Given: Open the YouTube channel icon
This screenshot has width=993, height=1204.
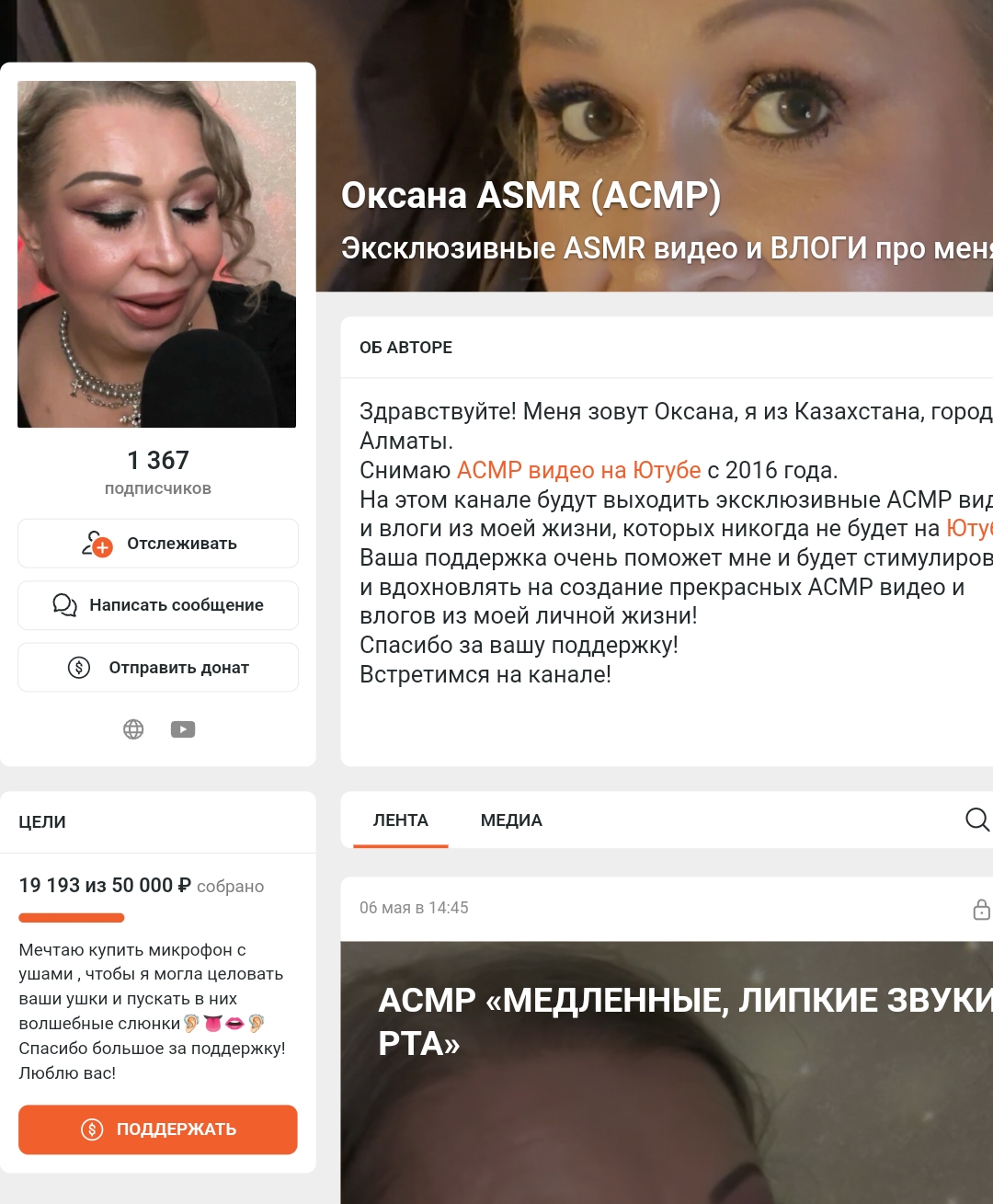Looking at the screenshot, I should coord(183,729).
